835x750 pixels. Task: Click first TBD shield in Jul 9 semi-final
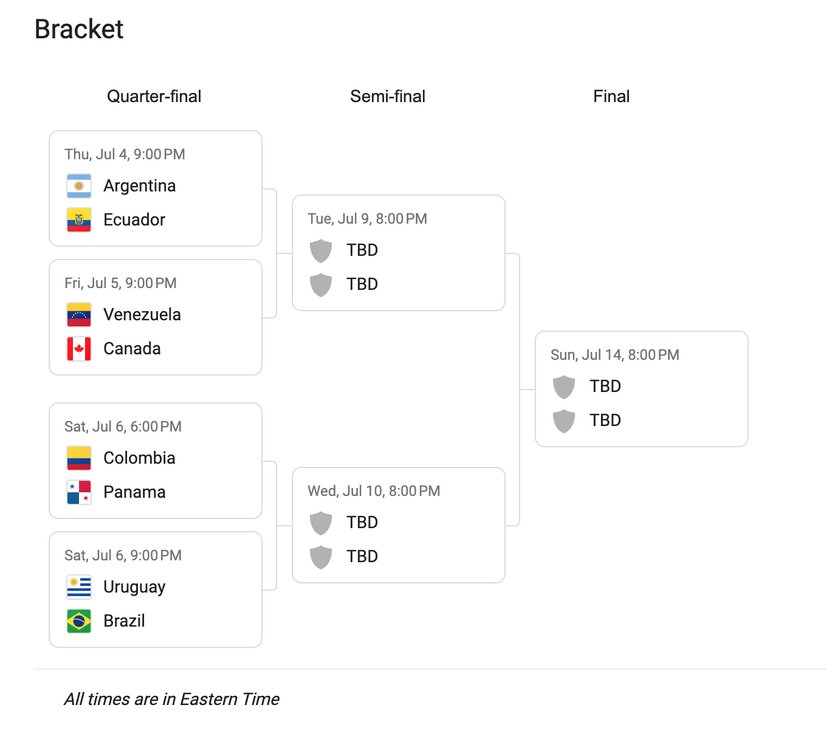click(321, 250)
